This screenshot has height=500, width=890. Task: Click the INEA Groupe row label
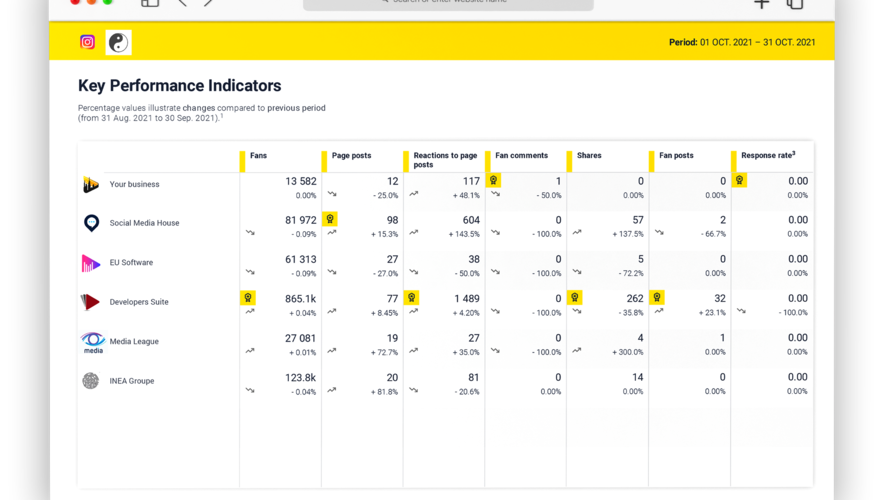coord(132,381)
